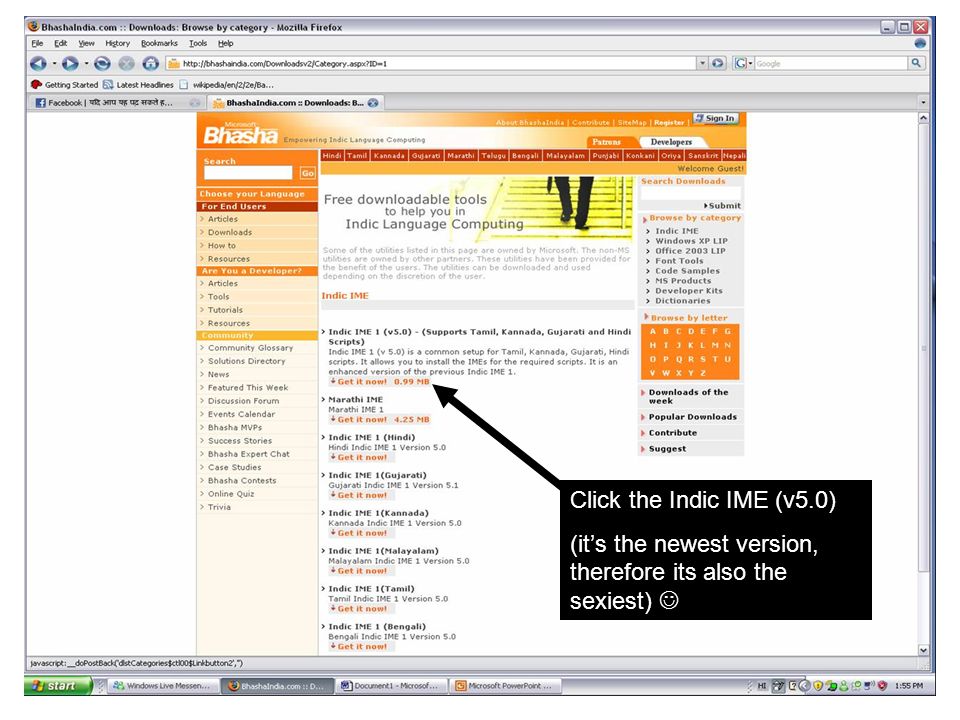Click the Go arrow beside the address bar
The image size is (960, 720).
coord(718,63)
